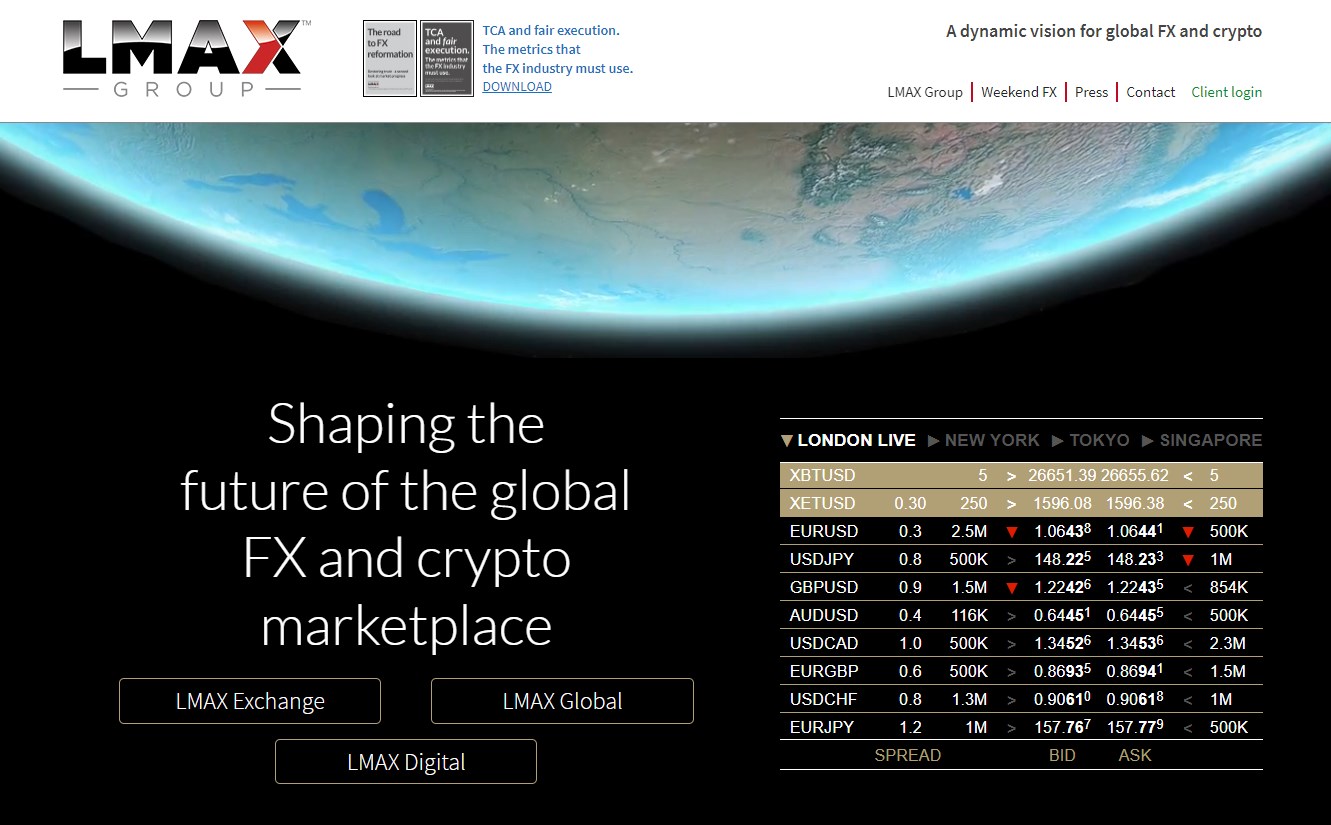
Task: Switch to SINGAPORE price feed
Action: pyautogui.click(x=1211, y=440)
